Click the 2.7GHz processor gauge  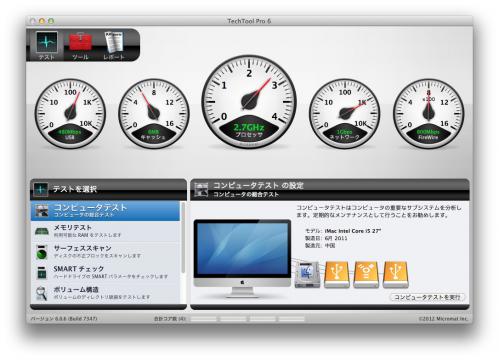click(249, 102)
